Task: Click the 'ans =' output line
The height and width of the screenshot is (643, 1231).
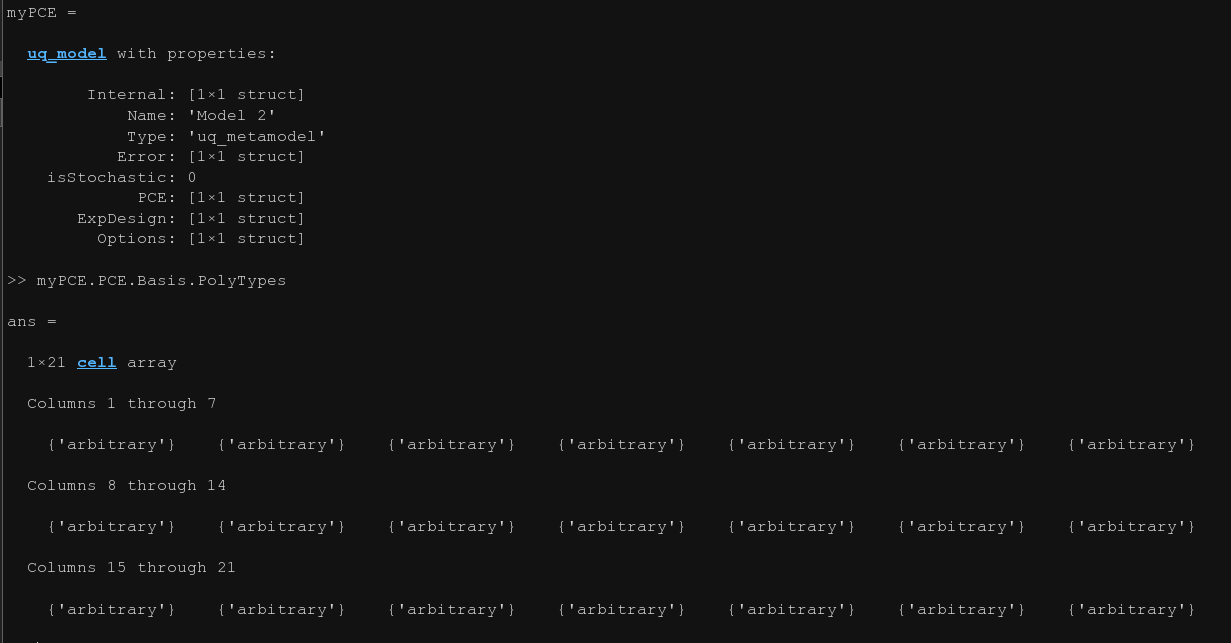Action: click(x=32, y=322)
